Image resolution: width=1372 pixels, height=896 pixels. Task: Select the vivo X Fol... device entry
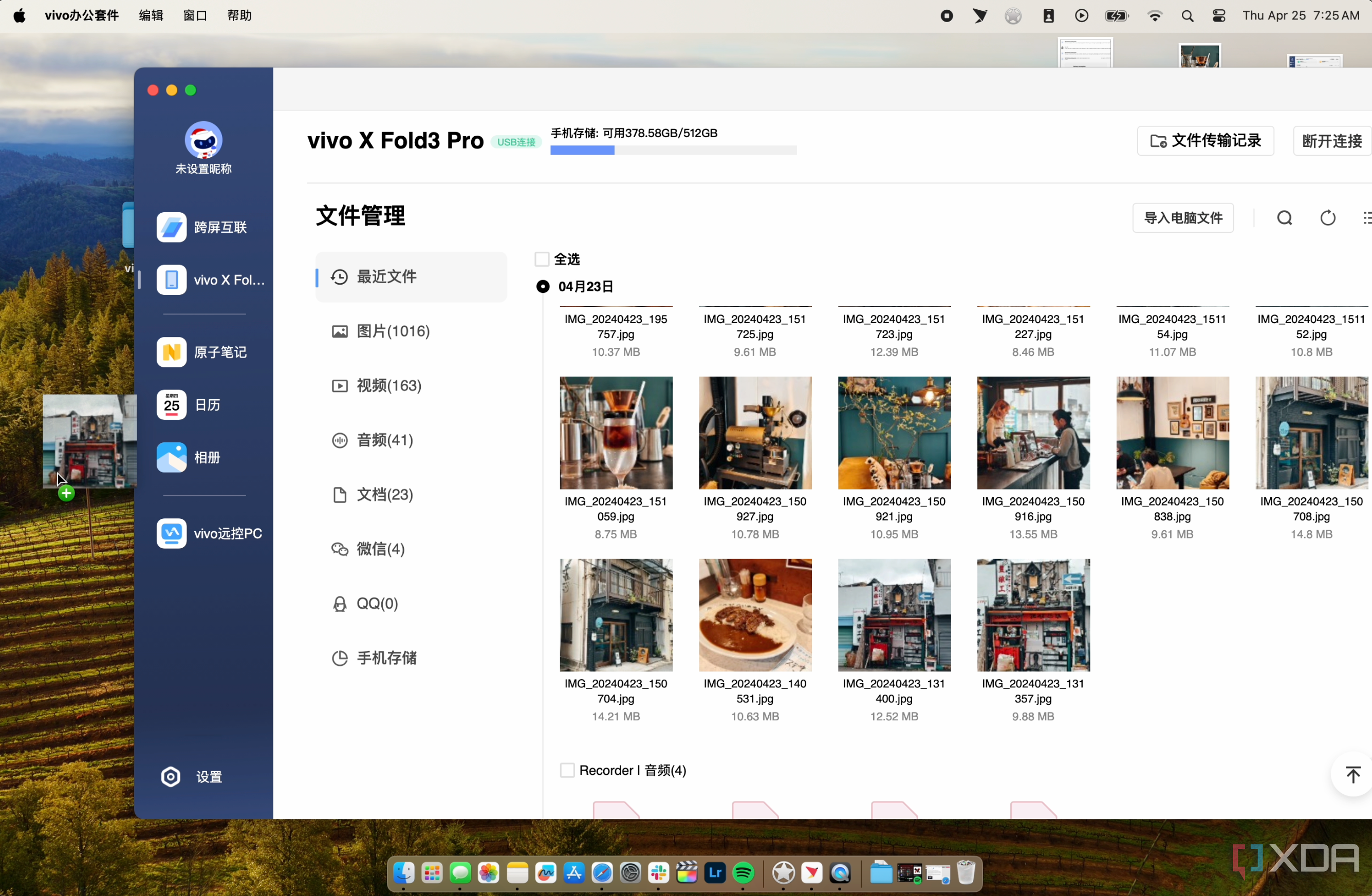(x=211, y=280)
